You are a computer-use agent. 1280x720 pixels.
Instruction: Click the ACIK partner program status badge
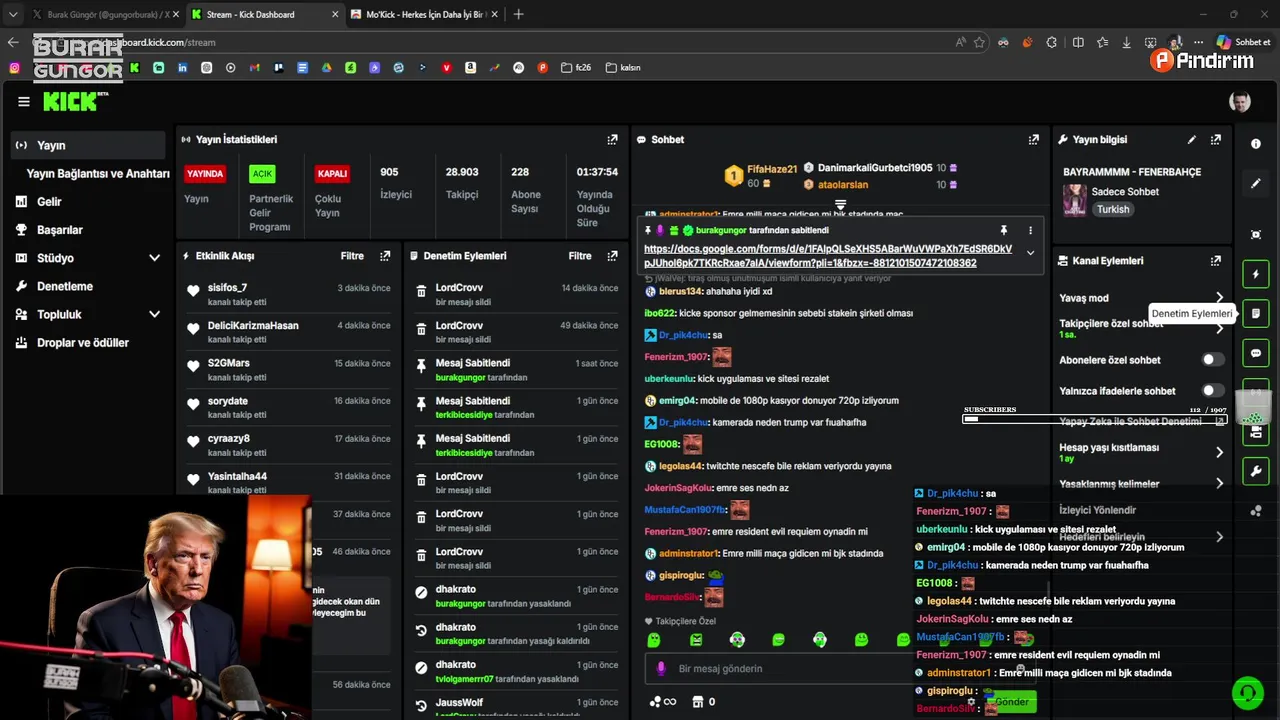262,173
